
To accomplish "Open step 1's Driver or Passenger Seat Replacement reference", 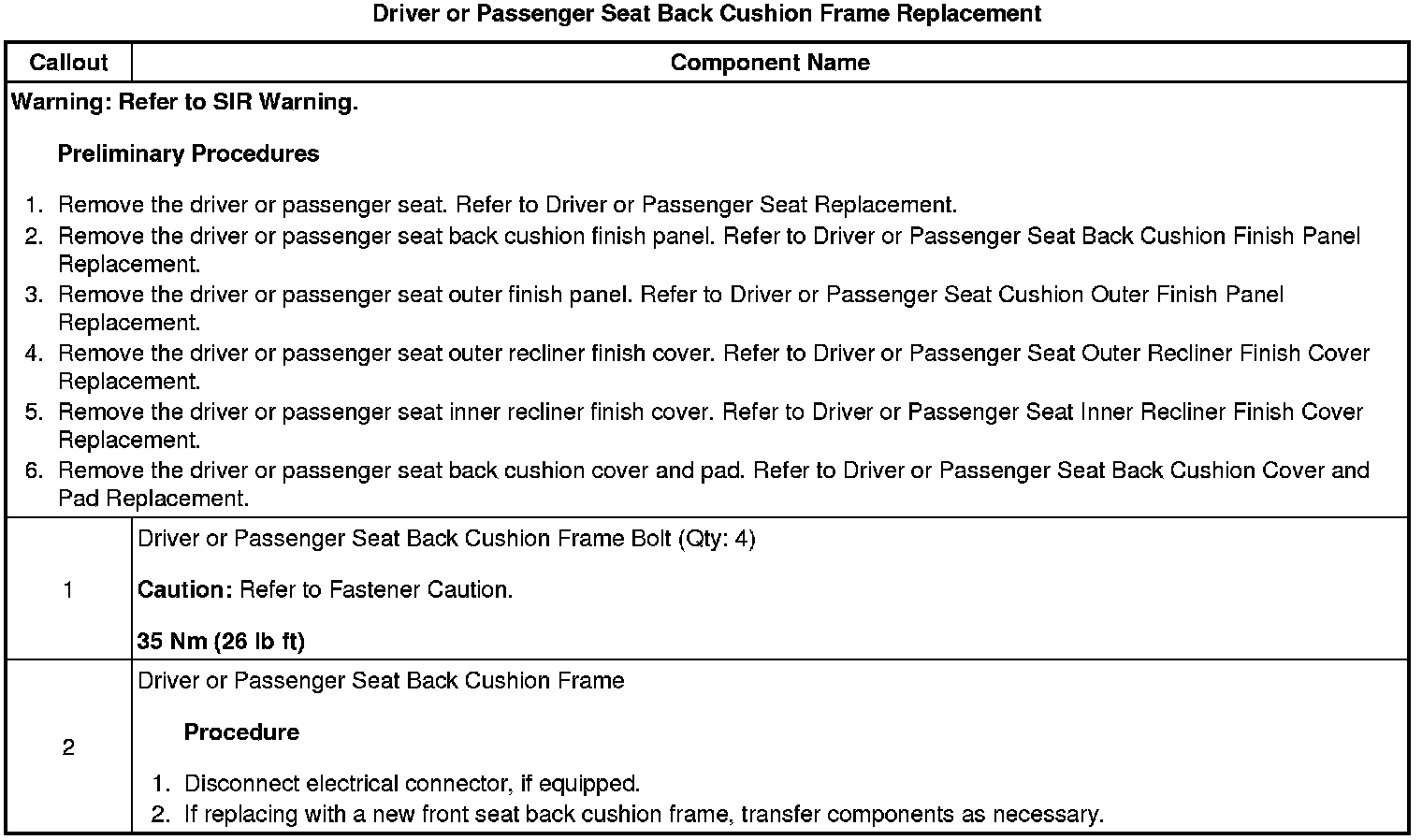I will (x=750, y=205).
